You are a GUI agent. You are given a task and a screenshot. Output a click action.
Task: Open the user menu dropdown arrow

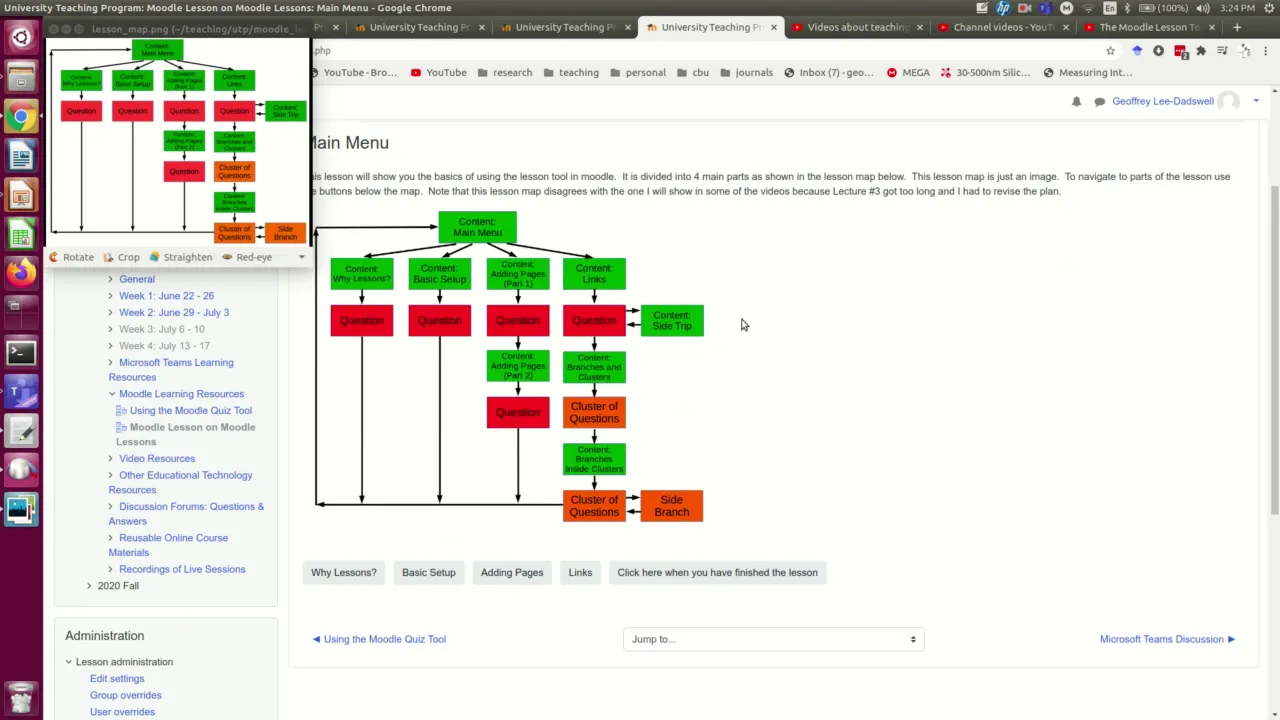coord(1256,101)
